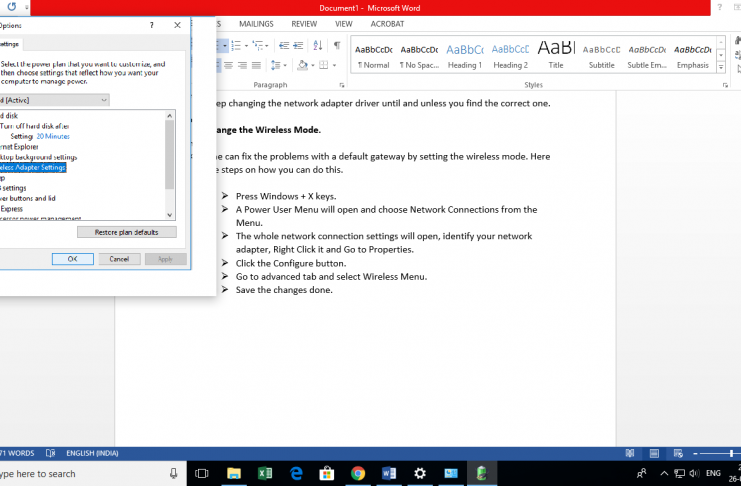Open the Acrobat ribbon tab
The width and height of the screenshot is (741, 486).
coord(387,24)
